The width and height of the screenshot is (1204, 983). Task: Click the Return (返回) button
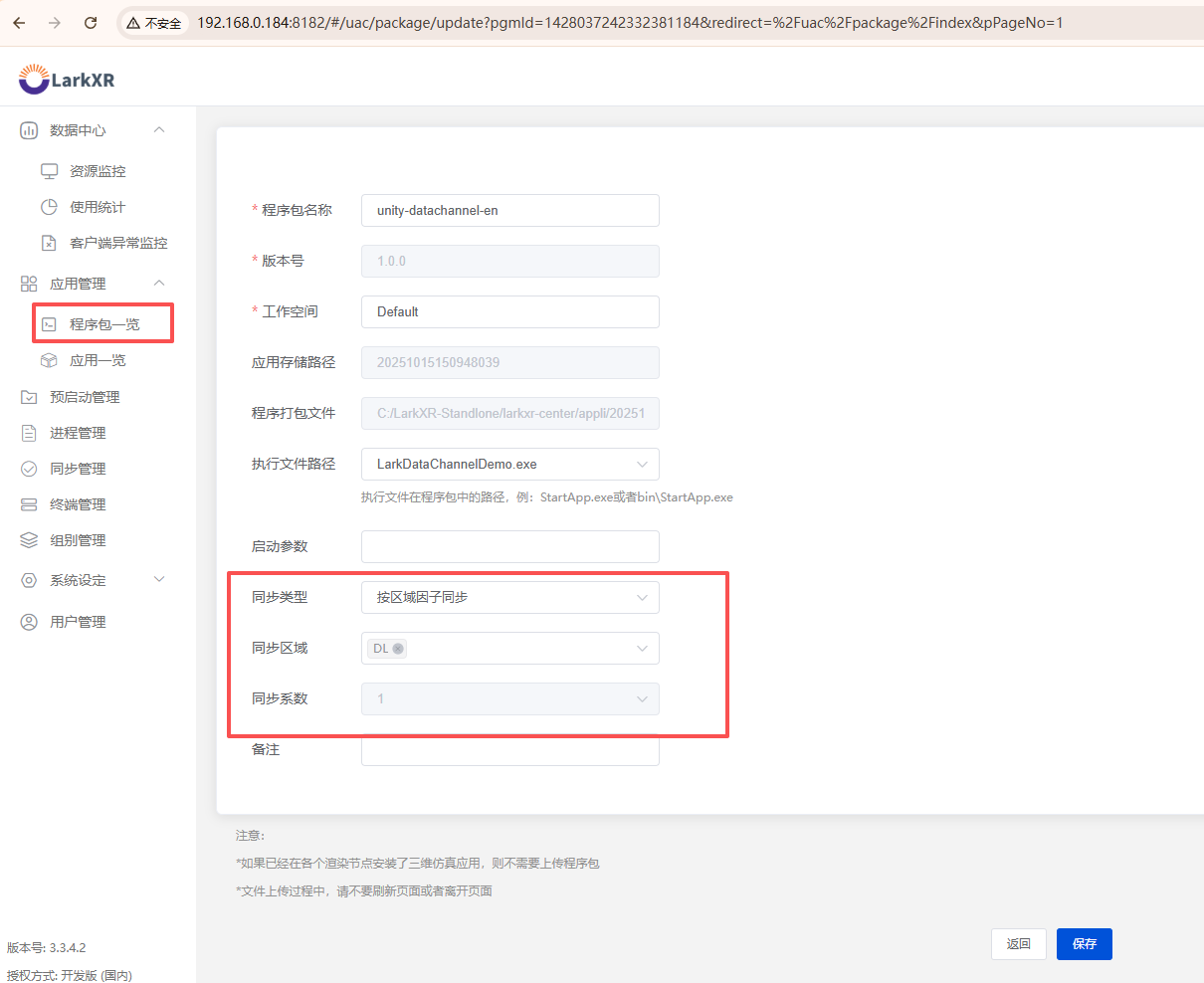[x=1018, y=944]
